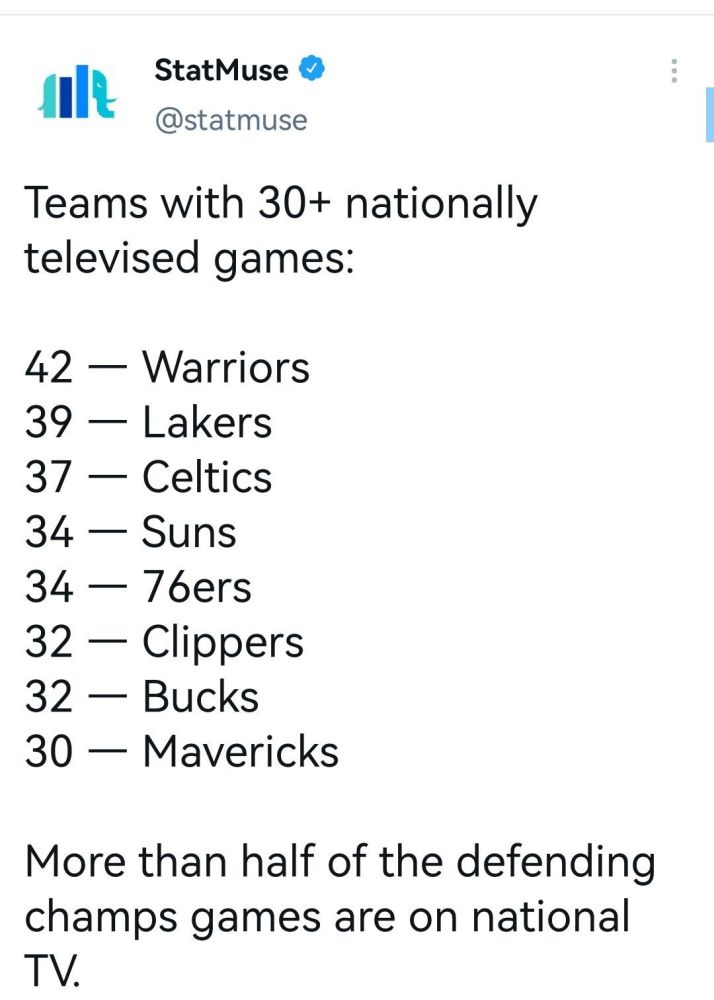Click the word 'Mavericks' in the list
The width and height of the screenshot is (714, 1000).
point(240,751)
